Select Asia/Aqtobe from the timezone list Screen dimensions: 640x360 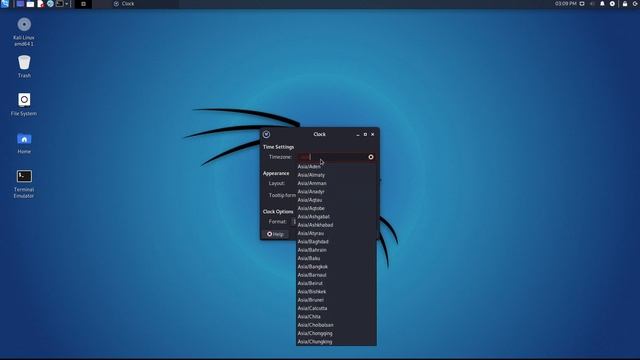(x=336, y=209)
